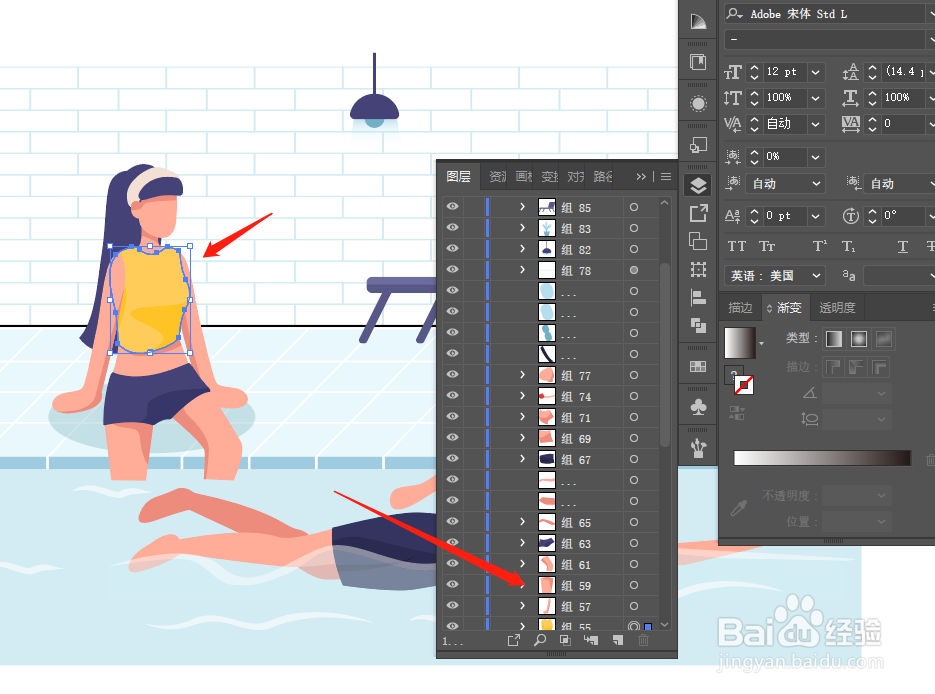The image size is (935, 694).
Task: Click the Create New Sublayer icon
Action: click(x=590, y=640)
